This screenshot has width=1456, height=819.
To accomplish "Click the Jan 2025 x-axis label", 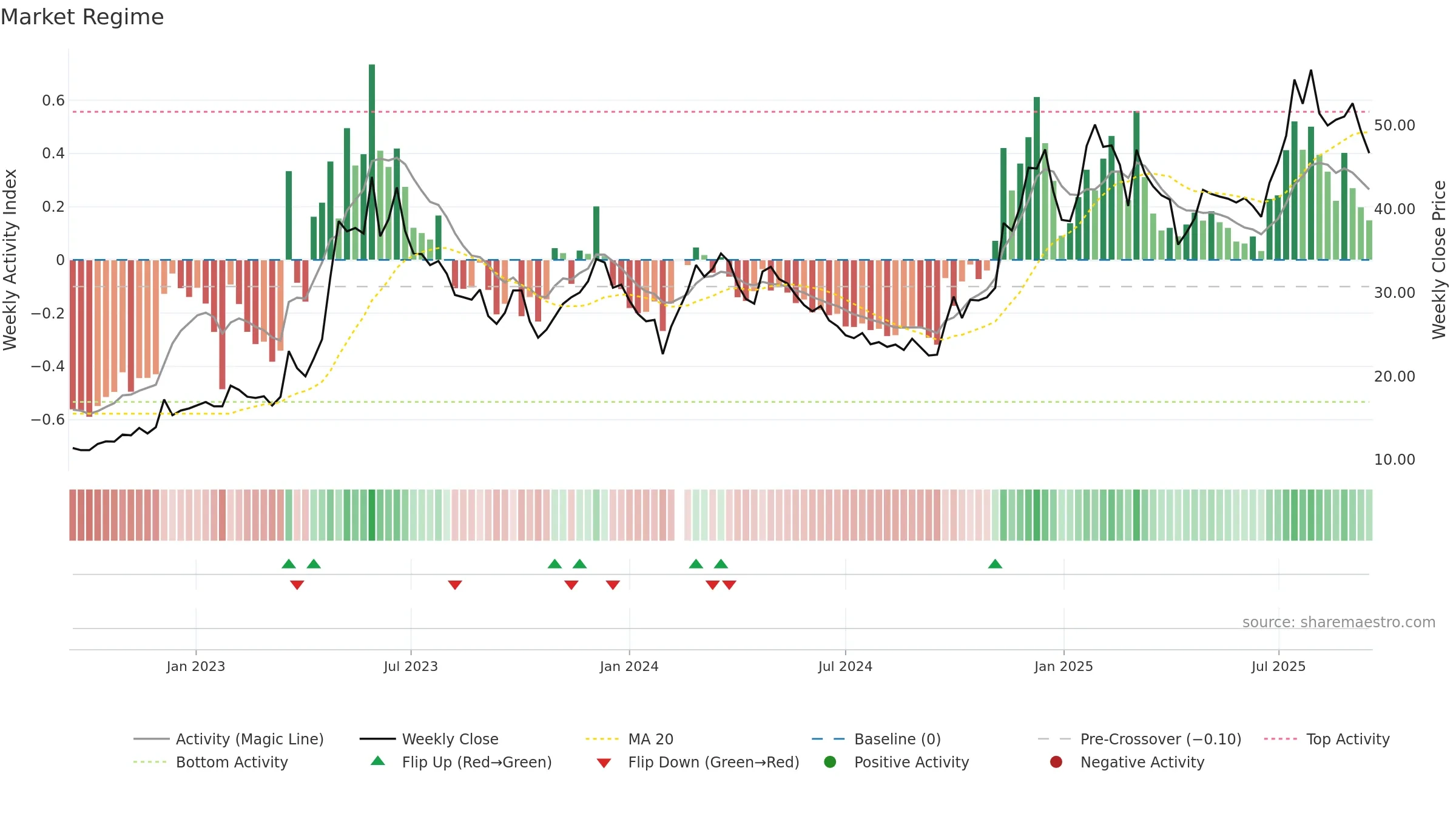I will [1063, 666].
